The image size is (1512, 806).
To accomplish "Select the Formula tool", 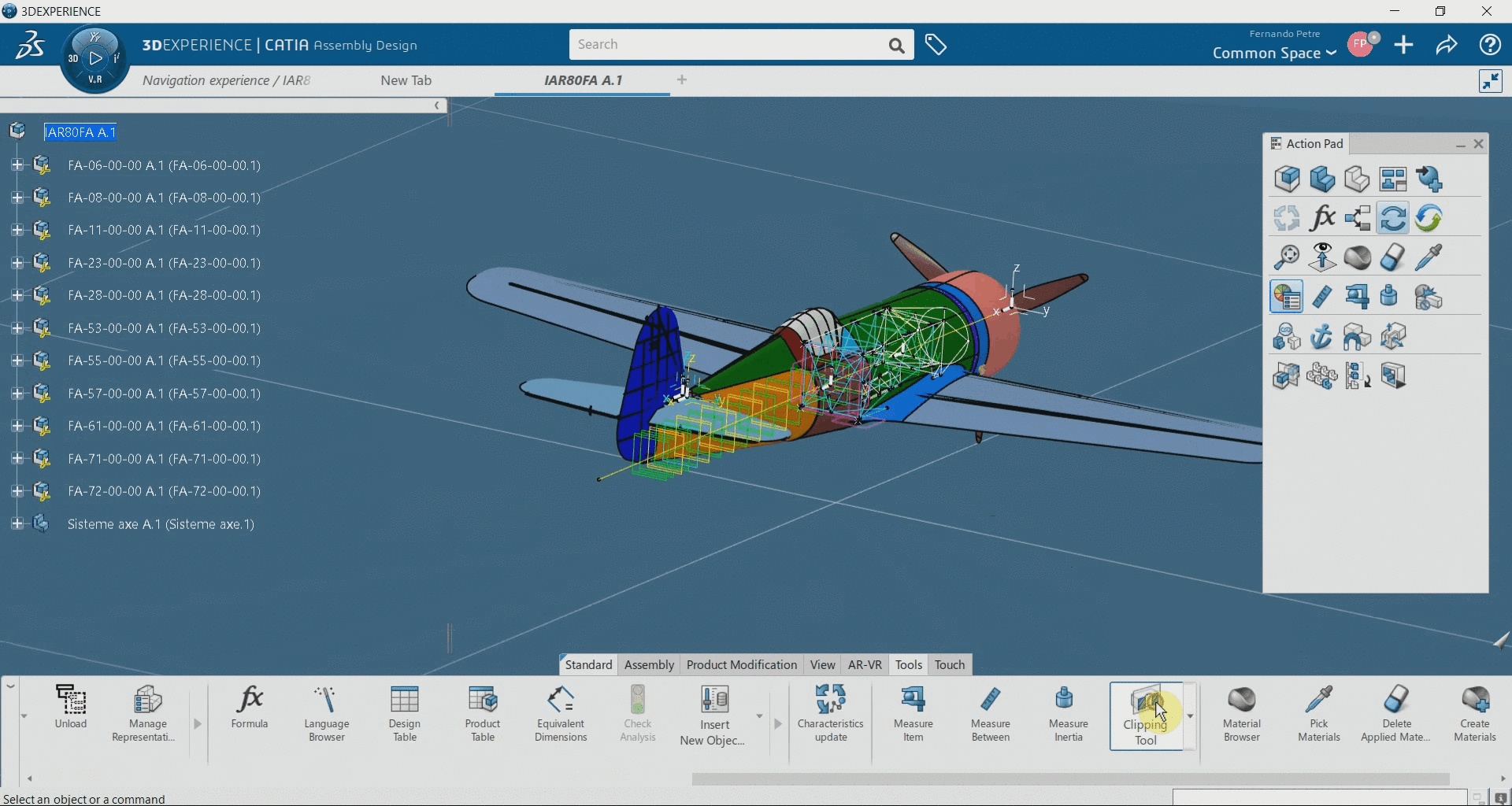I will click(250, 708).
